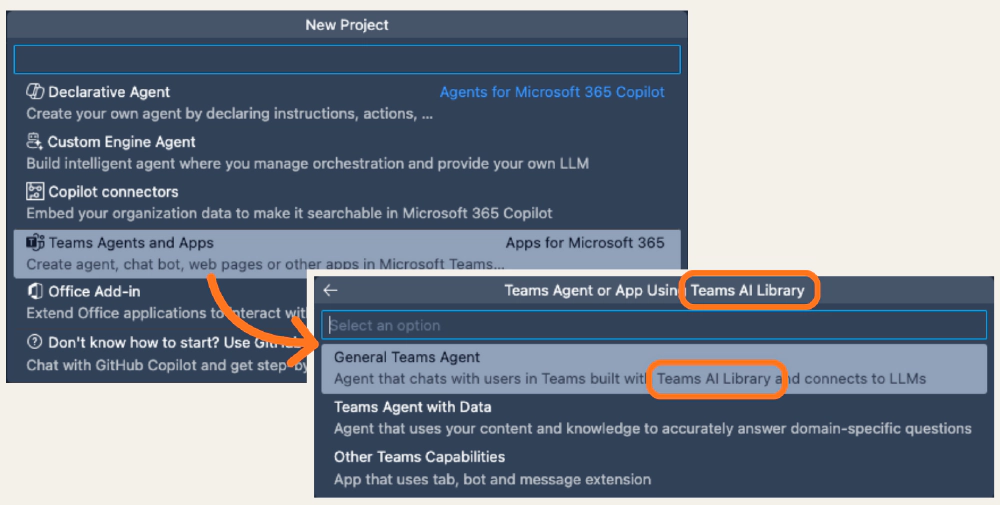Open the Copilot connectors entry
This screenshot has width=1000, height=505.
pyautogui.click(x=113, y=192)
